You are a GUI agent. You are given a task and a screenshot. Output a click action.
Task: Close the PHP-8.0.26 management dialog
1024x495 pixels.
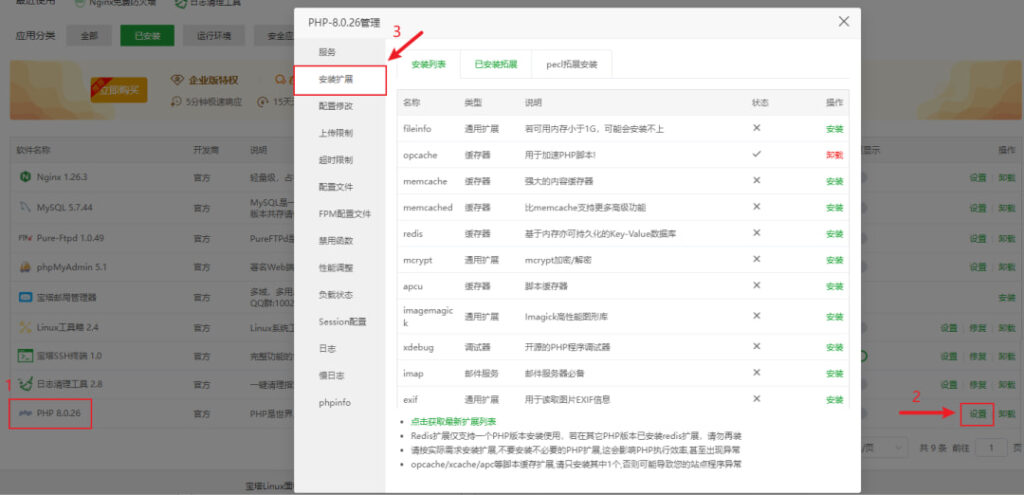pos(844,22)
